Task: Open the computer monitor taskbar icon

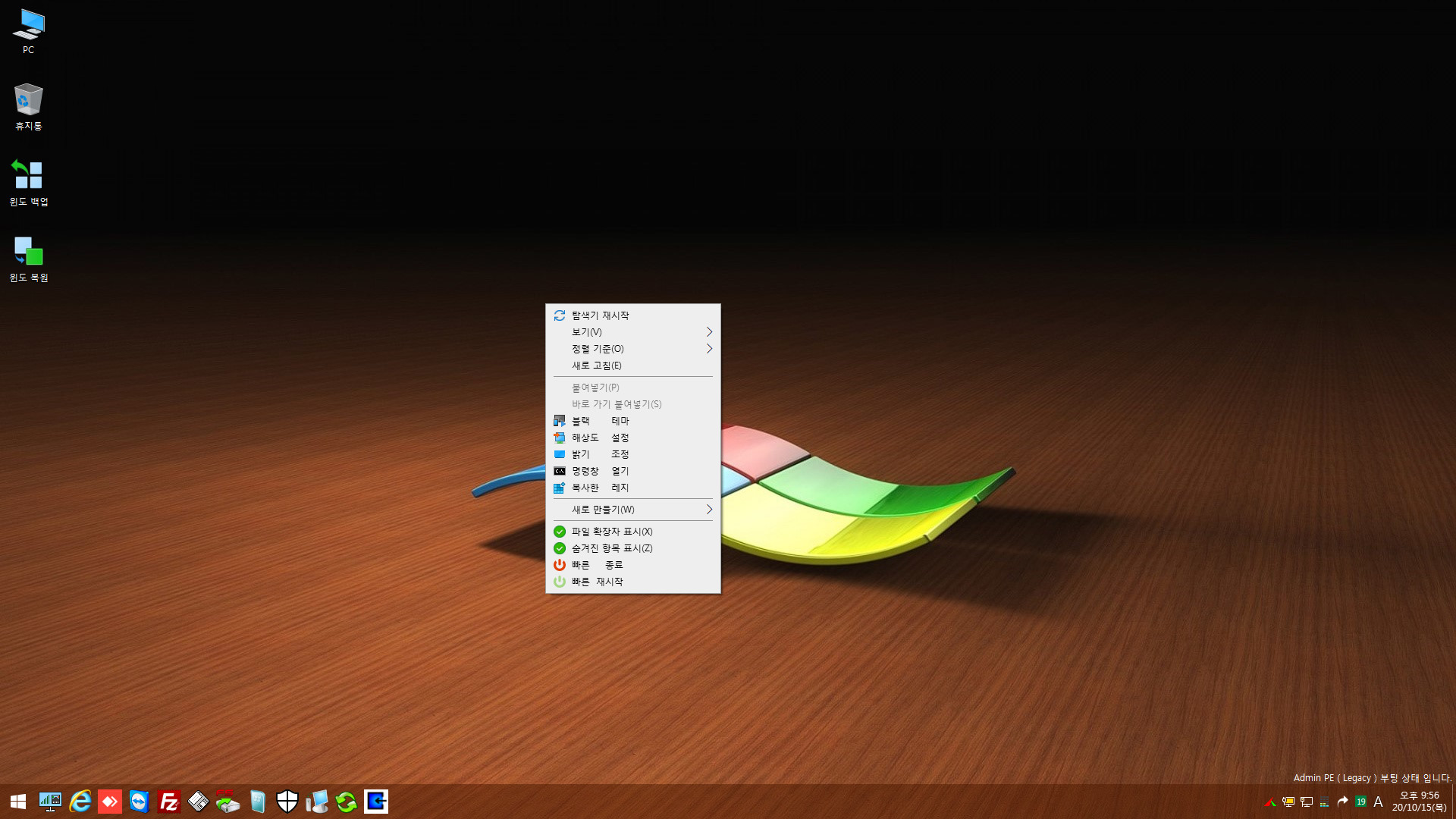Action: pyautogui.click(x=316, y=802)
